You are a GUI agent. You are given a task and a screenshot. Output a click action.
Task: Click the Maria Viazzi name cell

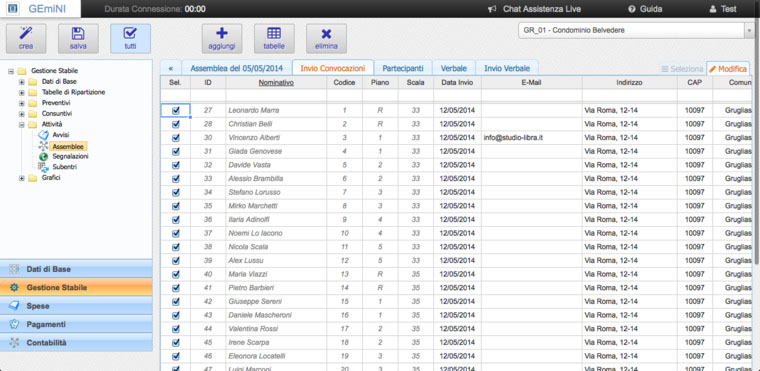(x=276, y=274)
